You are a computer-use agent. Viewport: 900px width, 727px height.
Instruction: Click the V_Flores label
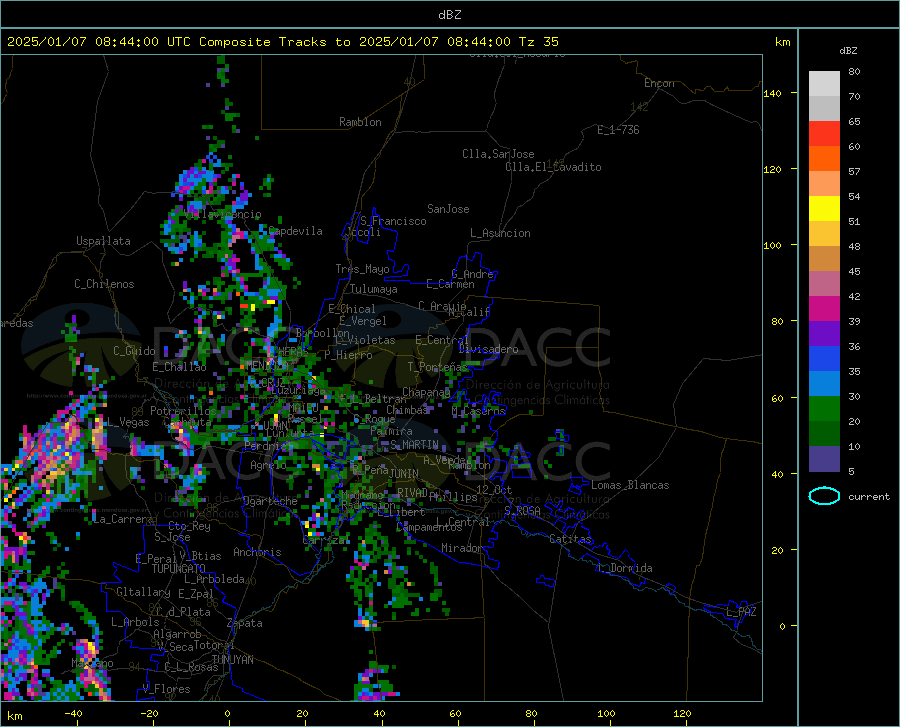coord(166,689)
